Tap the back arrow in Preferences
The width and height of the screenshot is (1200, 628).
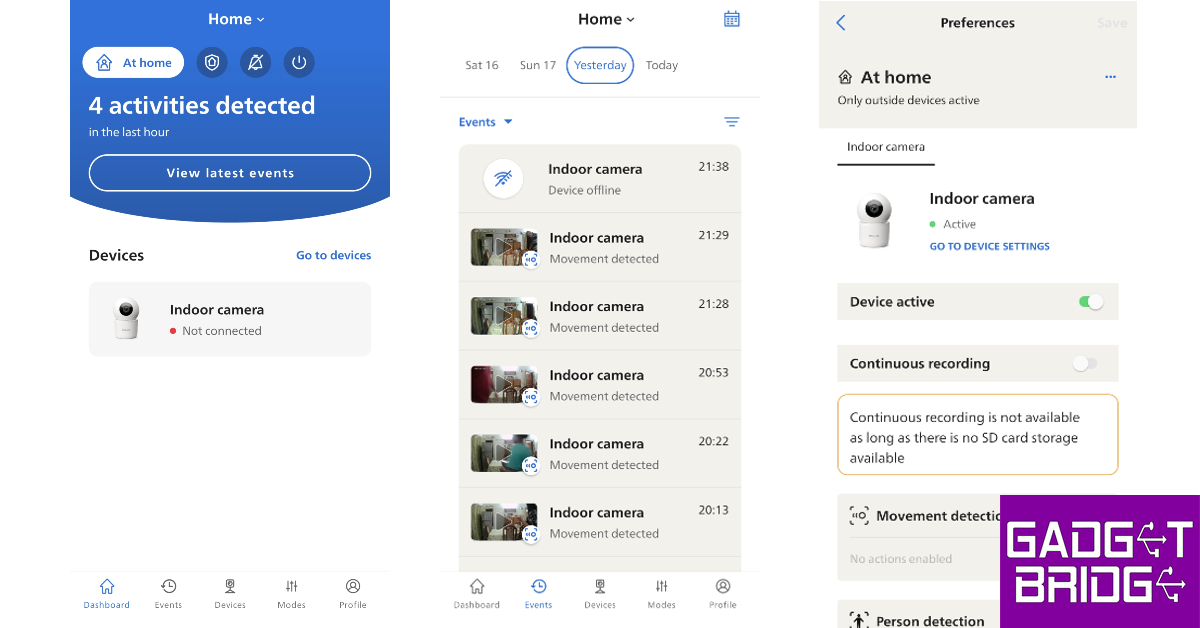(x=840, y=23)
